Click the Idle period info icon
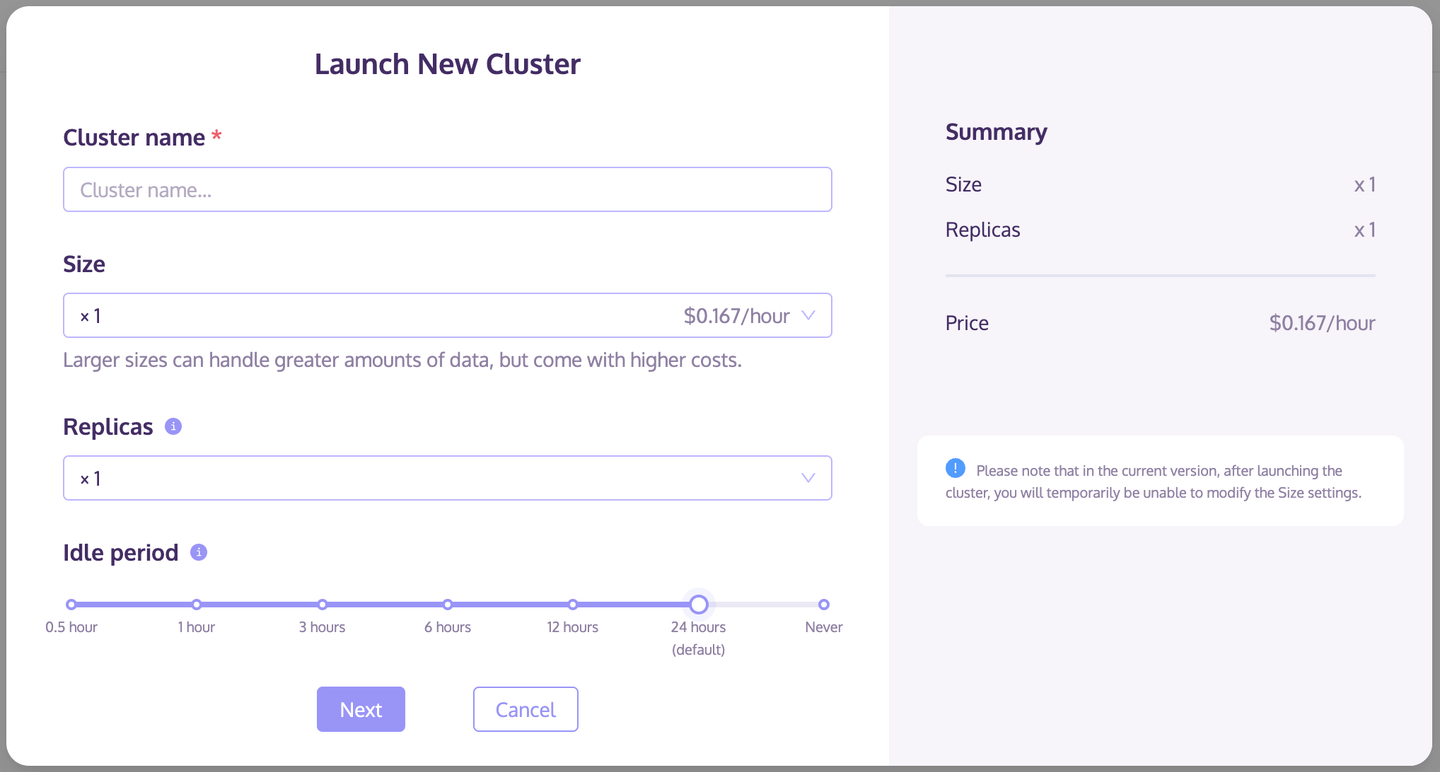 [x=198, y=552]
